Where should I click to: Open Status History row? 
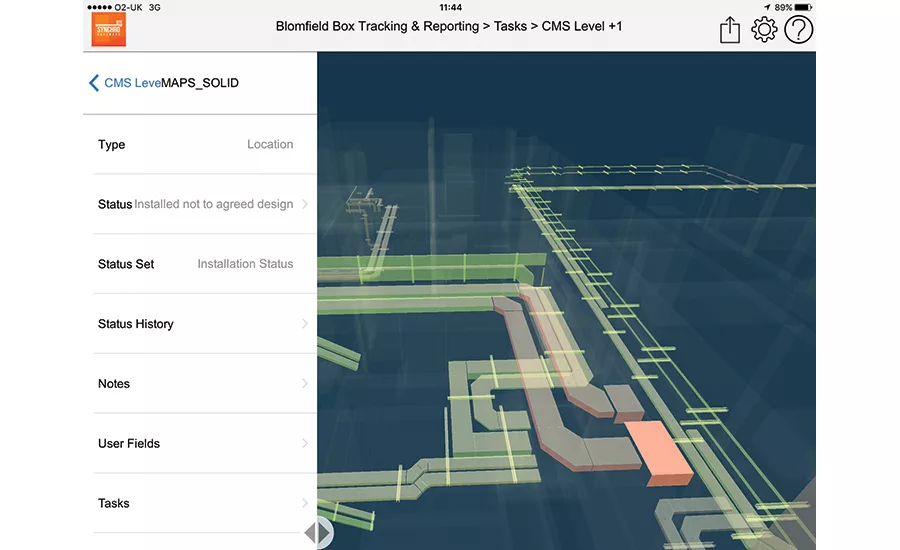(204, 324)
